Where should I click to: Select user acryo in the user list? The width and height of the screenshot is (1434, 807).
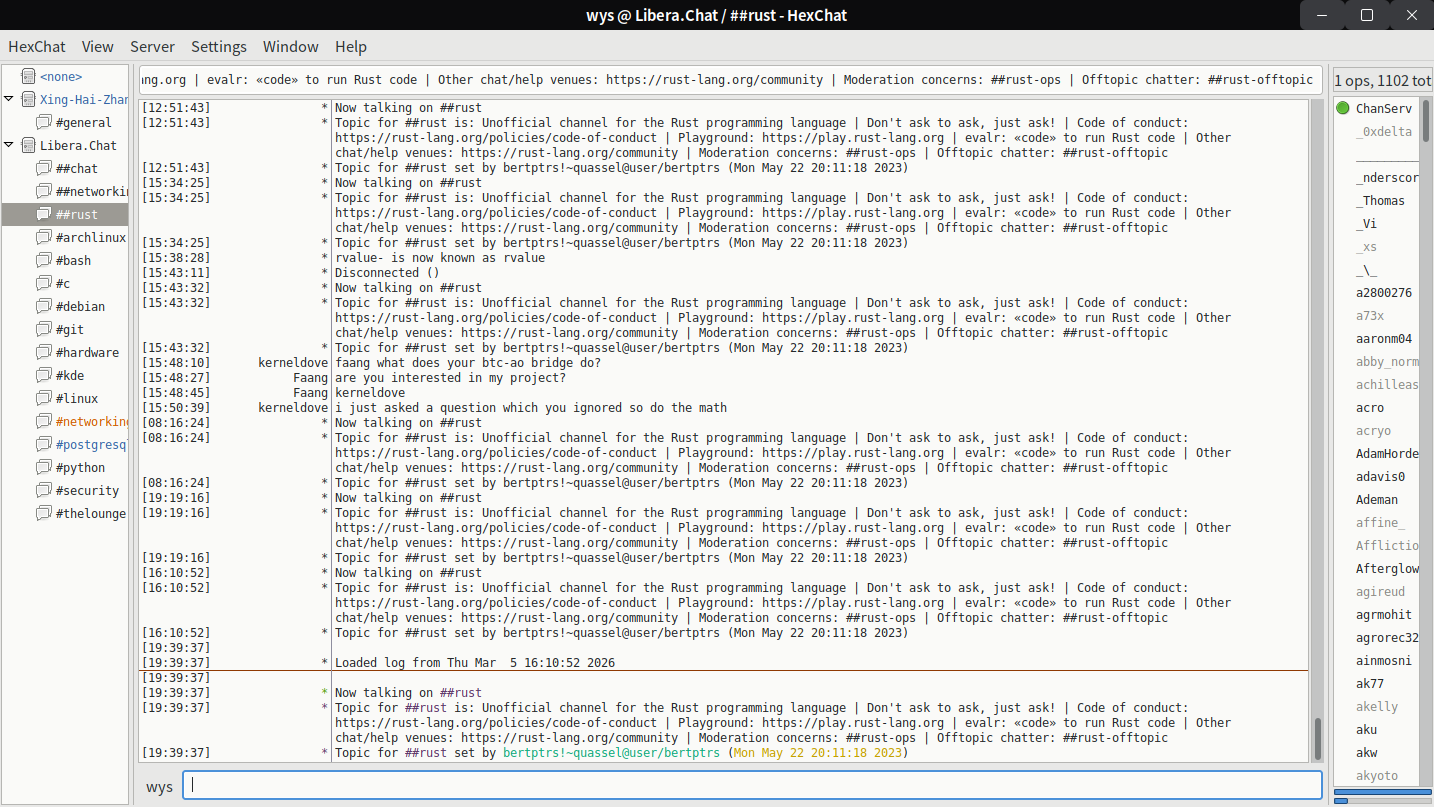click(1373, 430)
